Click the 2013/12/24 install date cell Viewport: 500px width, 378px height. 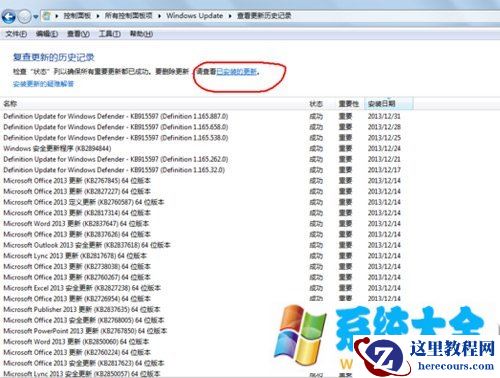coord(384,148)
